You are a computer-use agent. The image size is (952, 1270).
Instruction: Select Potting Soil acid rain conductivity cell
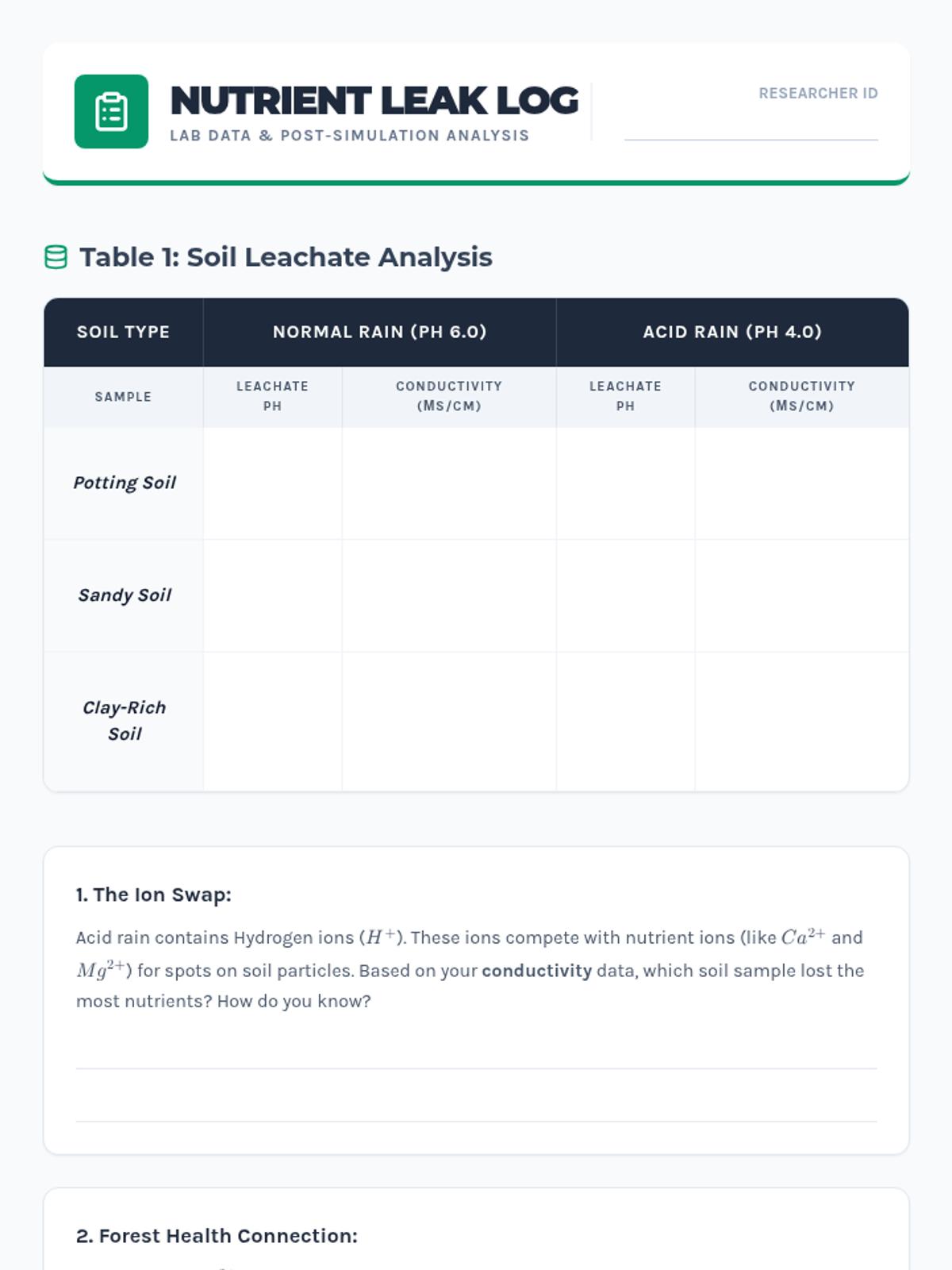pos(802,483)
